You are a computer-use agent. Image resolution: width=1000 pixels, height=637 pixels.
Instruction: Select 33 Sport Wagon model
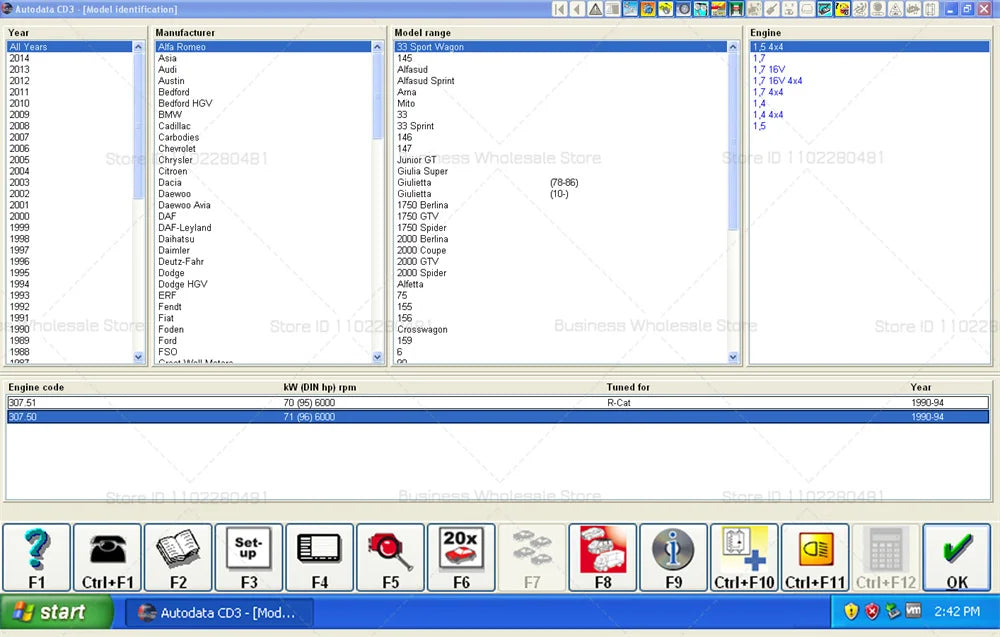[x=561, y=47]
